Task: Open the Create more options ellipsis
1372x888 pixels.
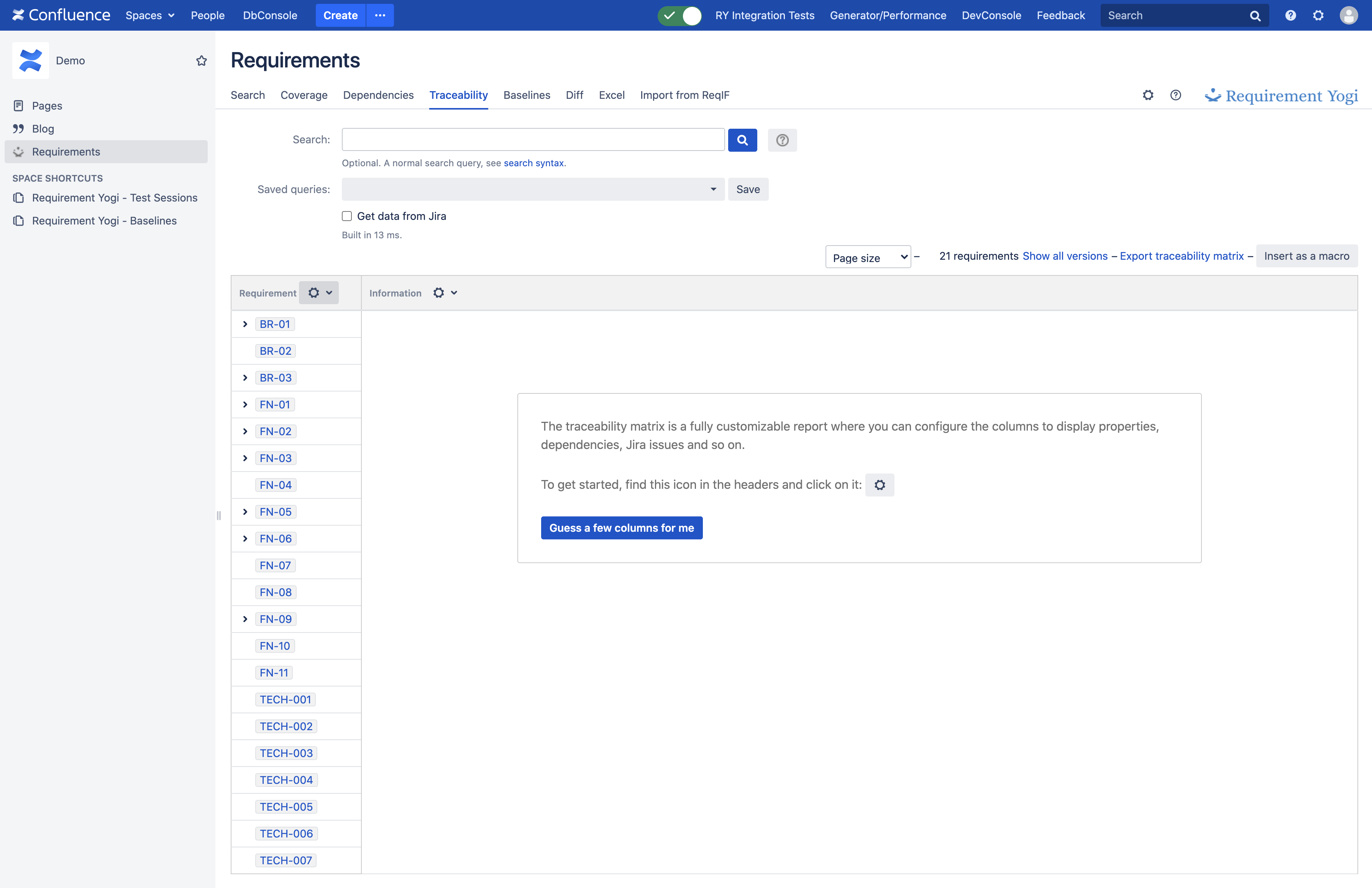Action: pos(380,16)
